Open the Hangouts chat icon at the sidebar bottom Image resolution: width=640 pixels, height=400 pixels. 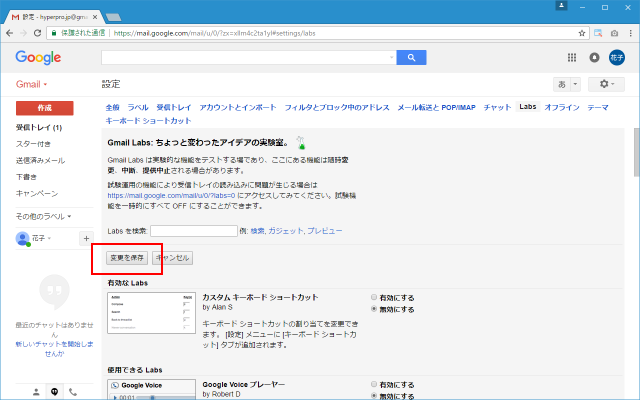pyautogui.click(x=54, y=392)
